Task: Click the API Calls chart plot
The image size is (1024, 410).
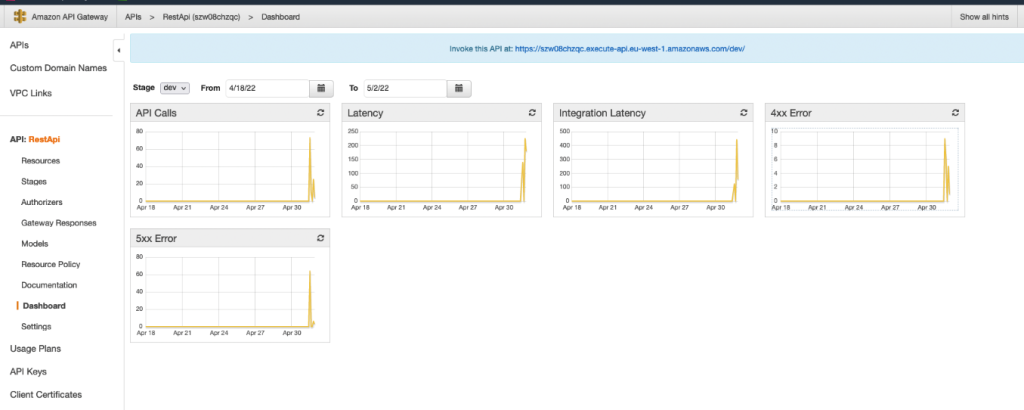Action: click(231, 166)
